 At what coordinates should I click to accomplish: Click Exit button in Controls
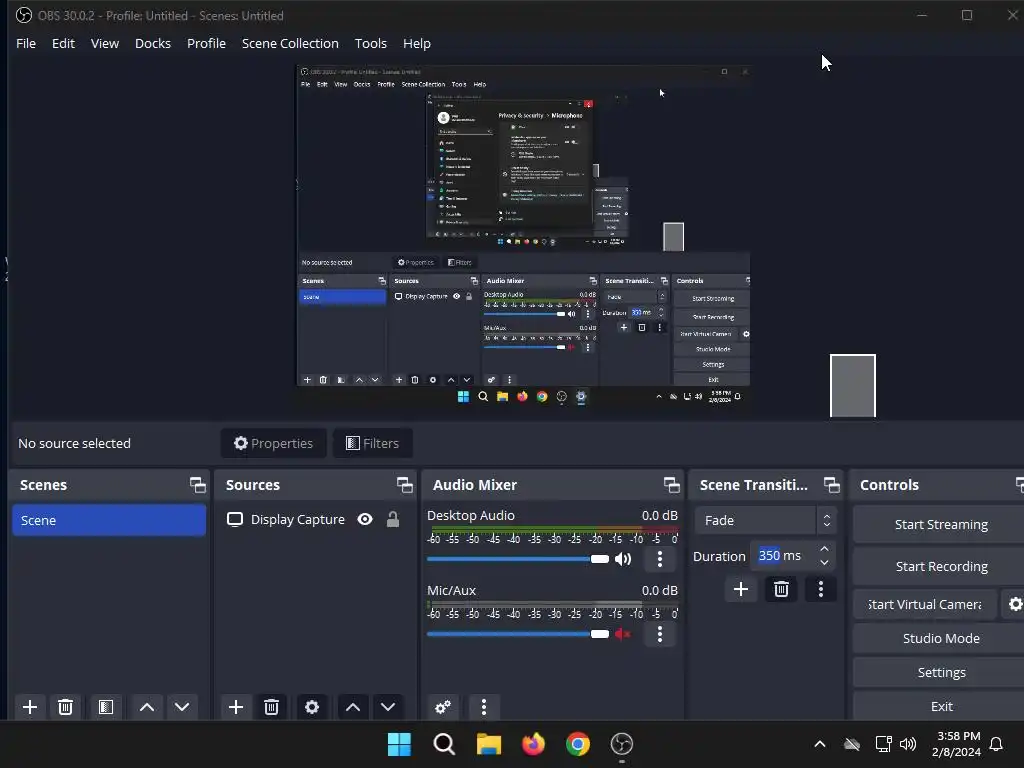tap(939, 706)
